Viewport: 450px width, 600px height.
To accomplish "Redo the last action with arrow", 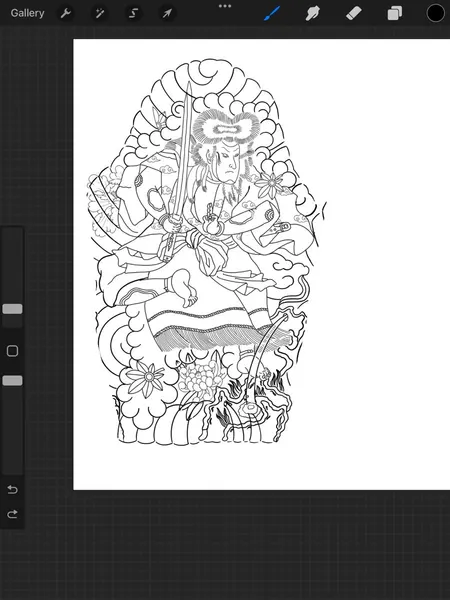I will point(12,514).
